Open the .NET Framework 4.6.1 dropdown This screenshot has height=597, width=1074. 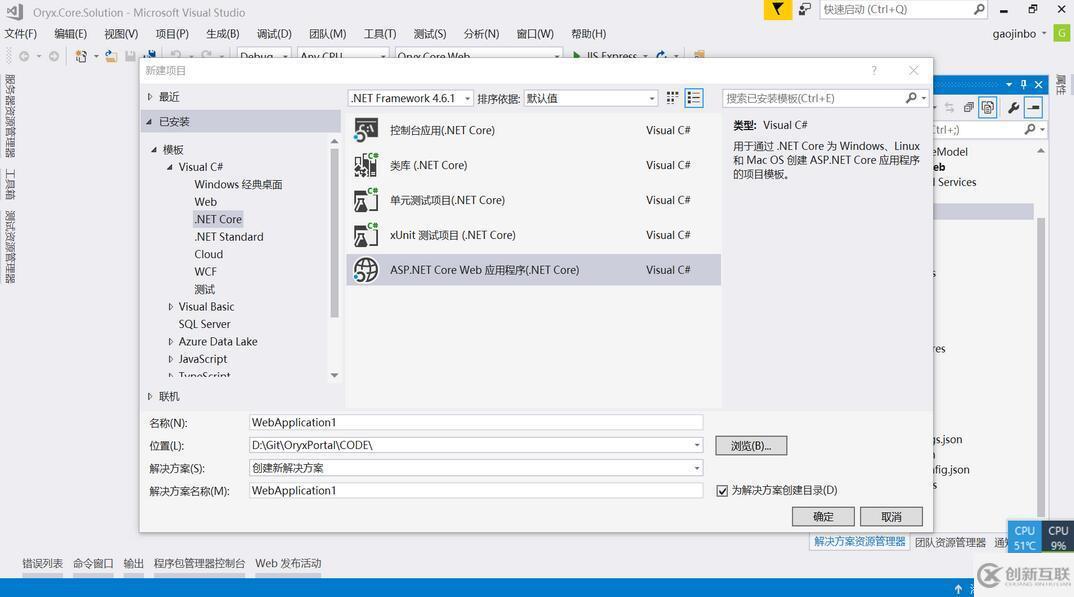click(466, 98)
